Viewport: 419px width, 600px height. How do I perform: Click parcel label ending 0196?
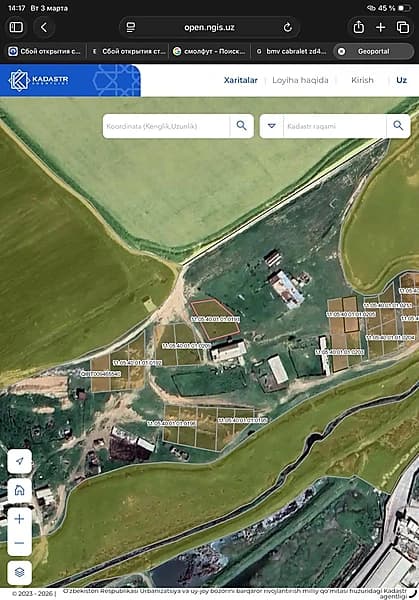click(x=172, y=423)
